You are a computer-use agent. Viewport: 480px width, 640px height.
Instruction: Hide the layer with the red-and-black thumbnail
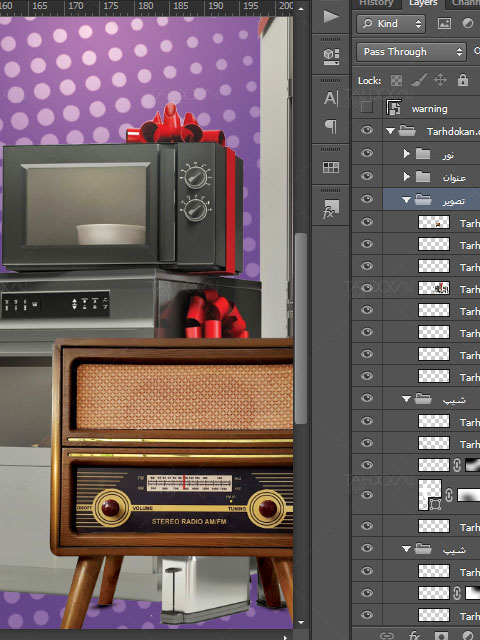coord(367,288)
